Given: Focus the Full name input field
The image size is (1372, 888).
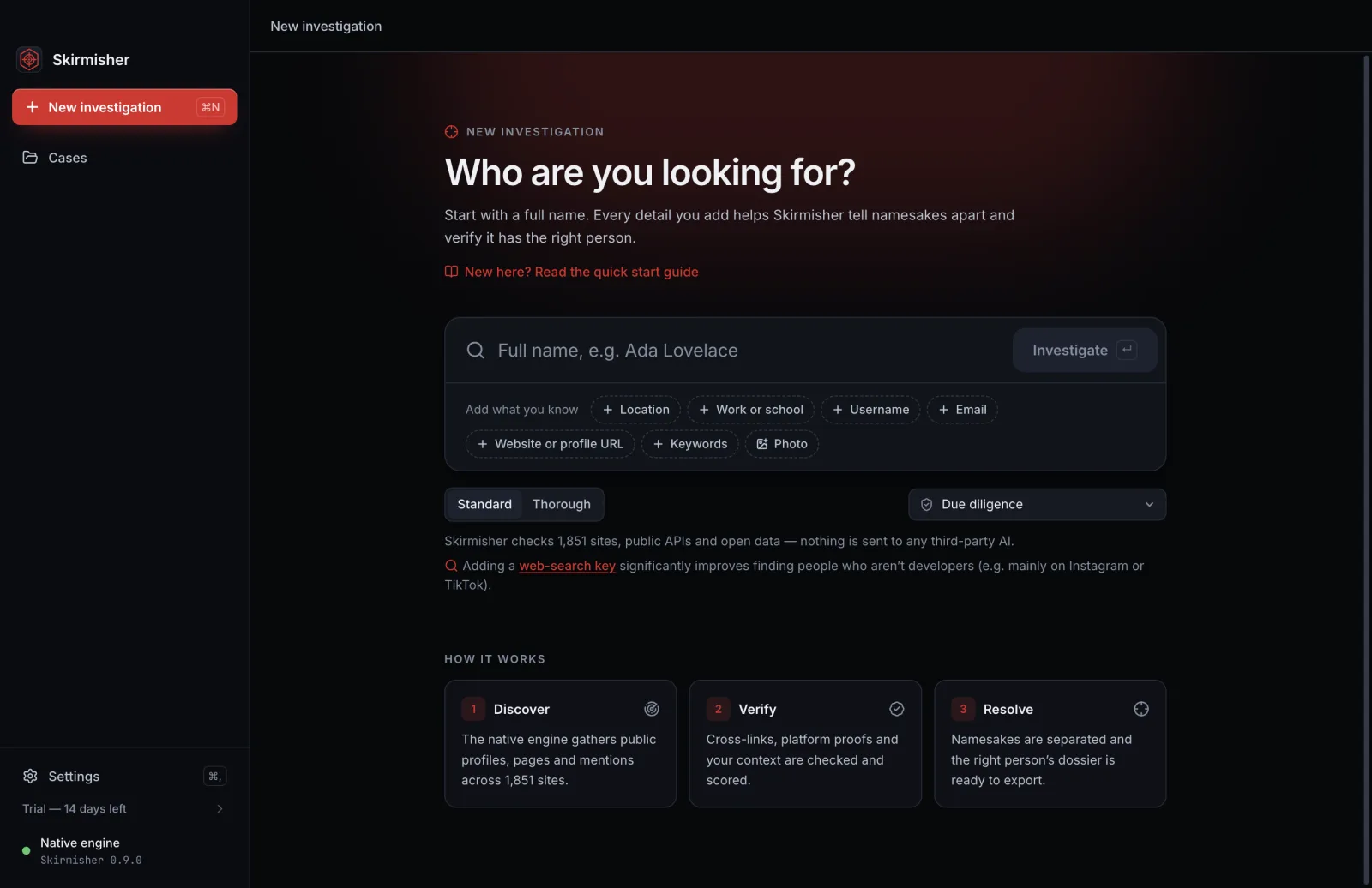Looking at the screenshot, I should click(746, 350).
